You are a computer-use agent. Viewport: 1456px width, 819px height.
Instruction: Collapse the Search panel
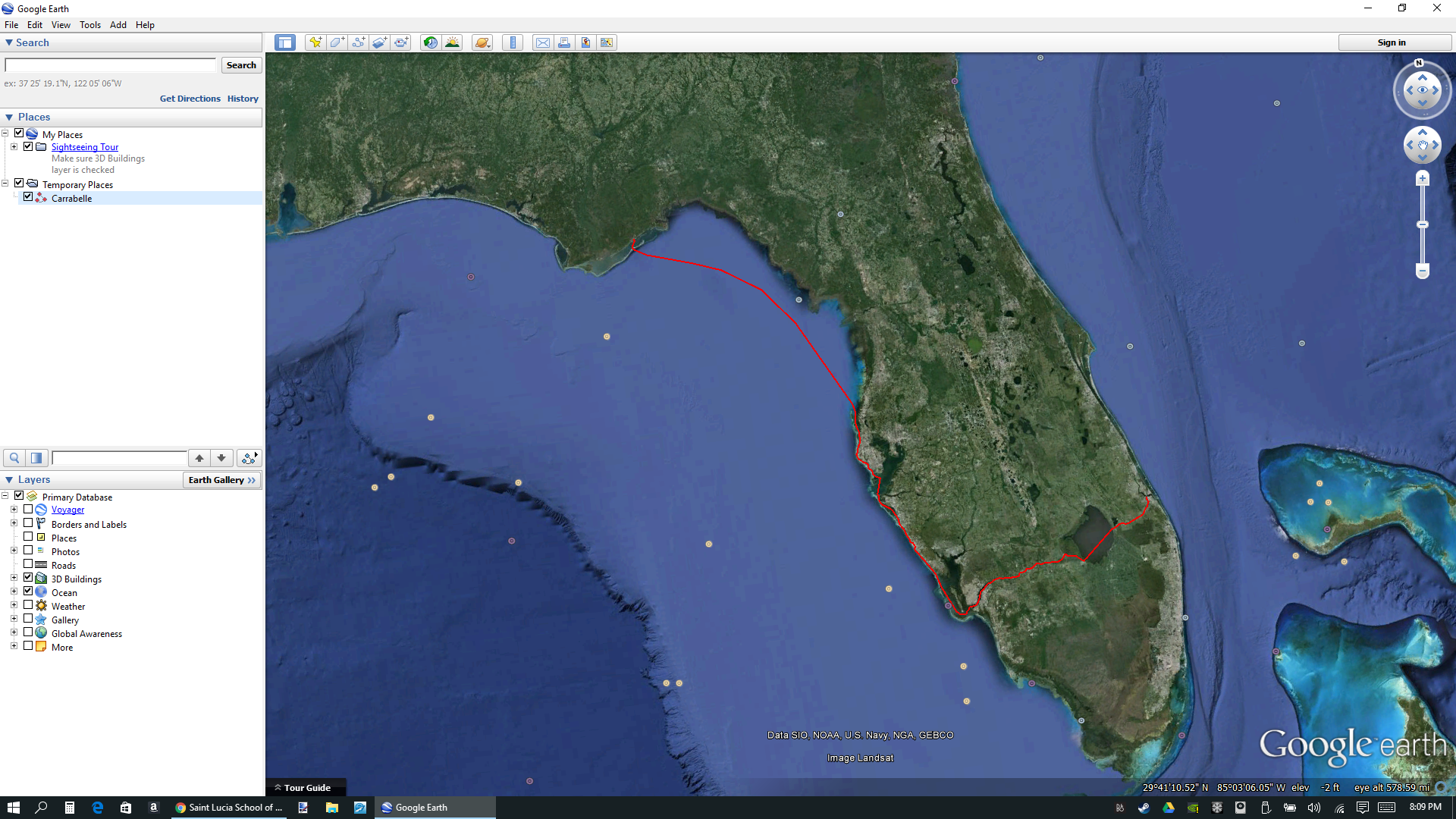[x=9, y=42]
